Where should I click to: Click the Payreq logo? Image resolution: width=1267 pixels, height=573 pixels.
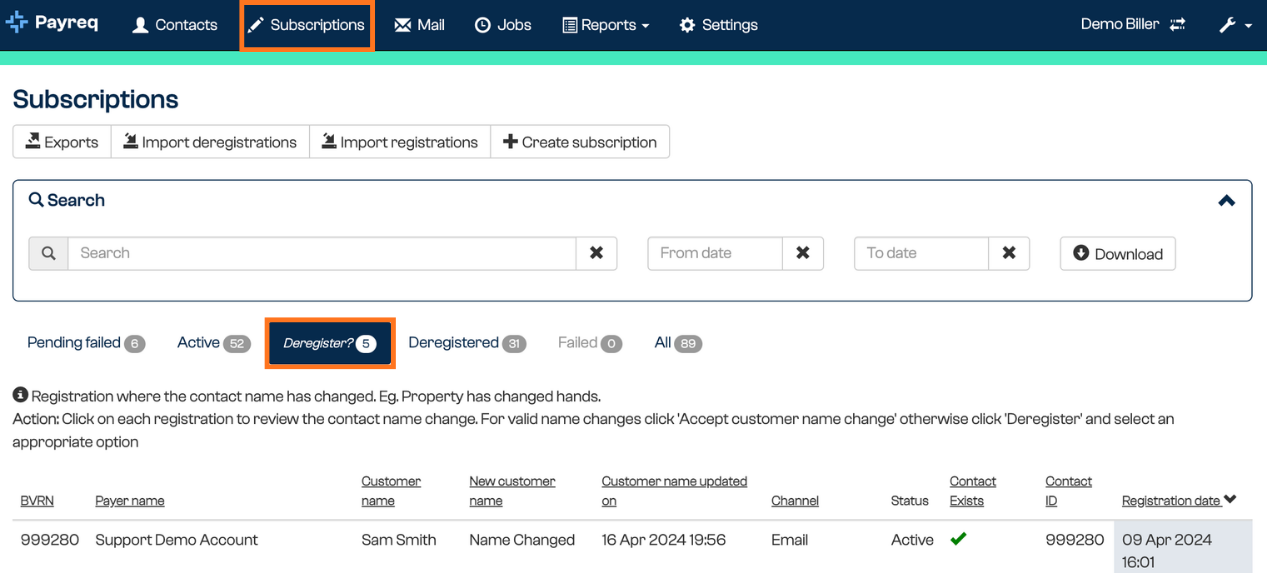[x=52, y=23]
